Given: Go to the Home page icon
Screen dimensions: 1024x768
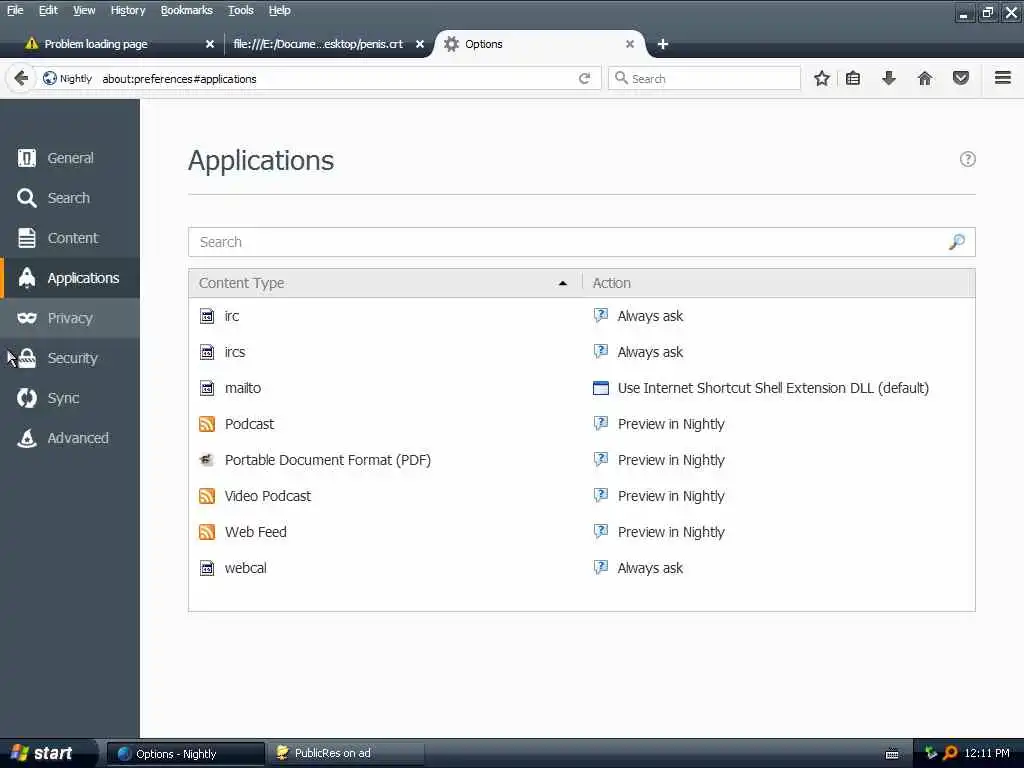Looking at the screenshot, I should point(925,78).
